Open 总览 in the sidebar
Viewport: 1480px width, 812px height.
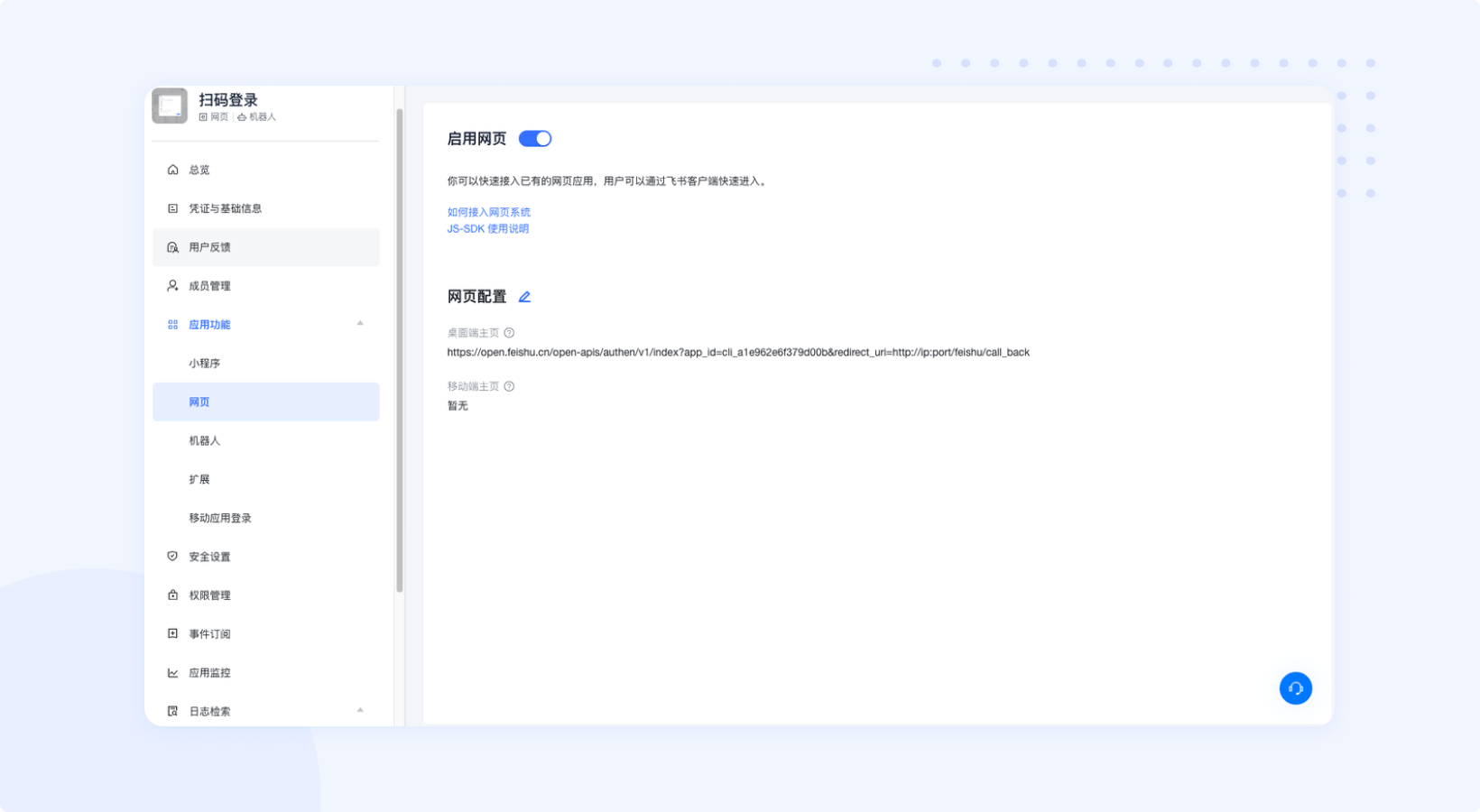pos(265,170)
